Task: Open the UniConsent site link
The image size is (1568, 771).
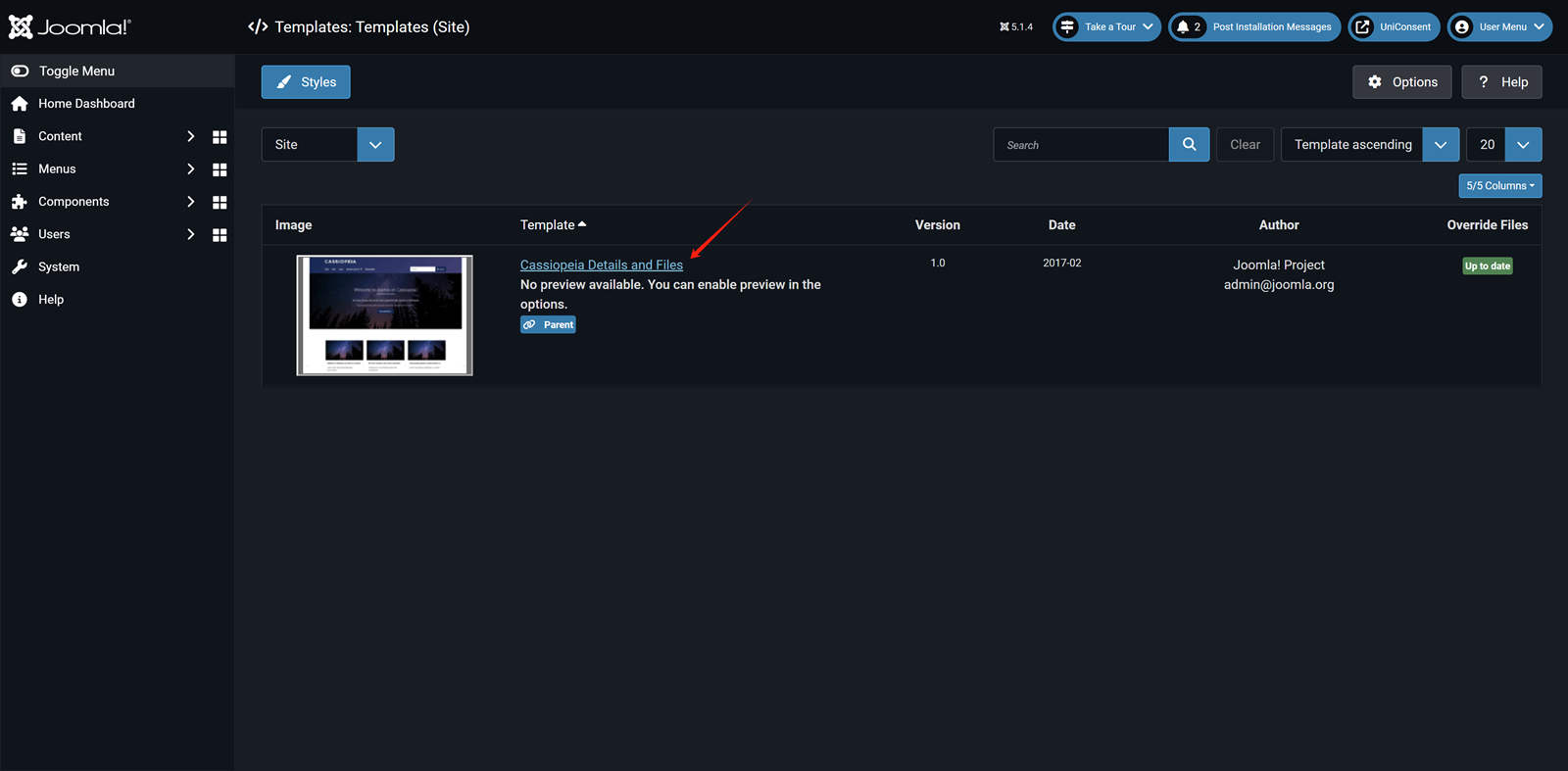Action: 1394,26
